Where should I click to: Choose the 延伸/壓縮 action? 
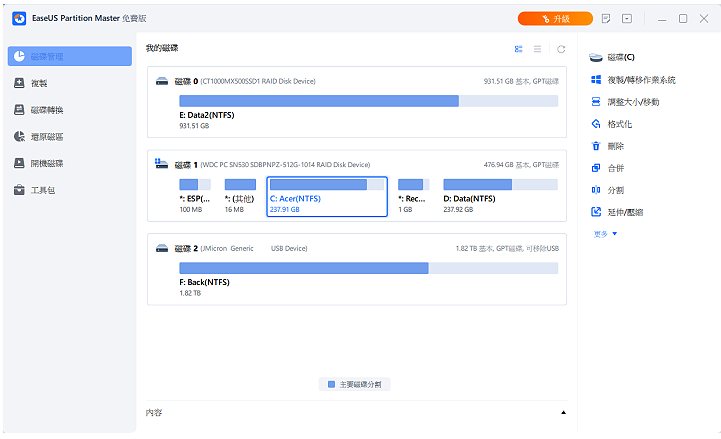click(625, 212)
